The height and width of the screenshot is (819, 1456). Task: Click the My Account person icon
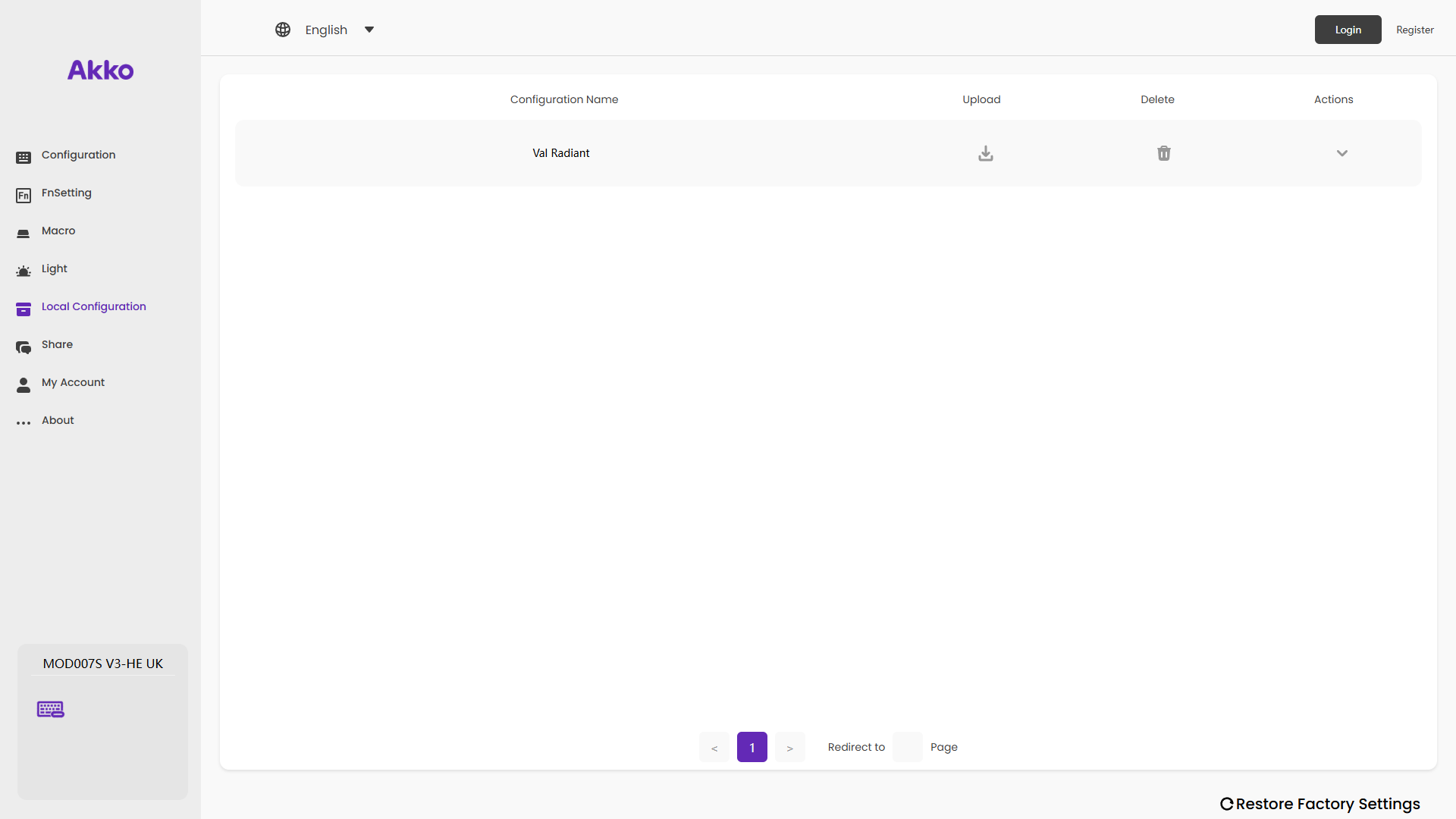pos(24,384)
